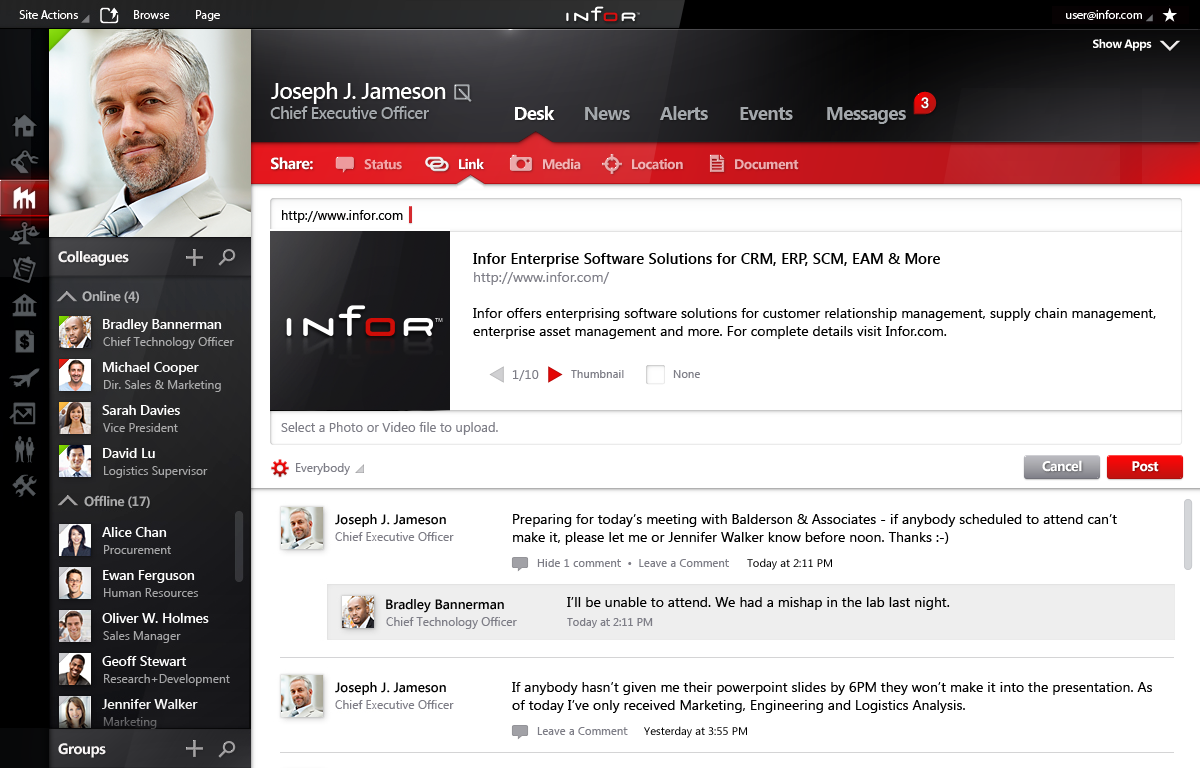The height and width of the screenshot is (768, 1200).
Task: Click comment bubble icon under Yesterday post
Action: click(520, 732)
